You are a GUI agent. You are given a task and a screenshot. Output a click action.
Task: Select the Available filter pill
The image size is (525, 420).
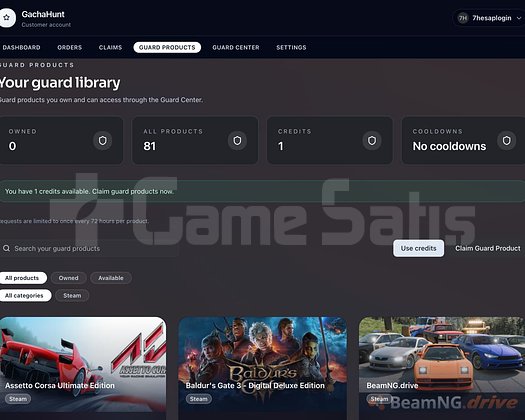pos(111,278)
